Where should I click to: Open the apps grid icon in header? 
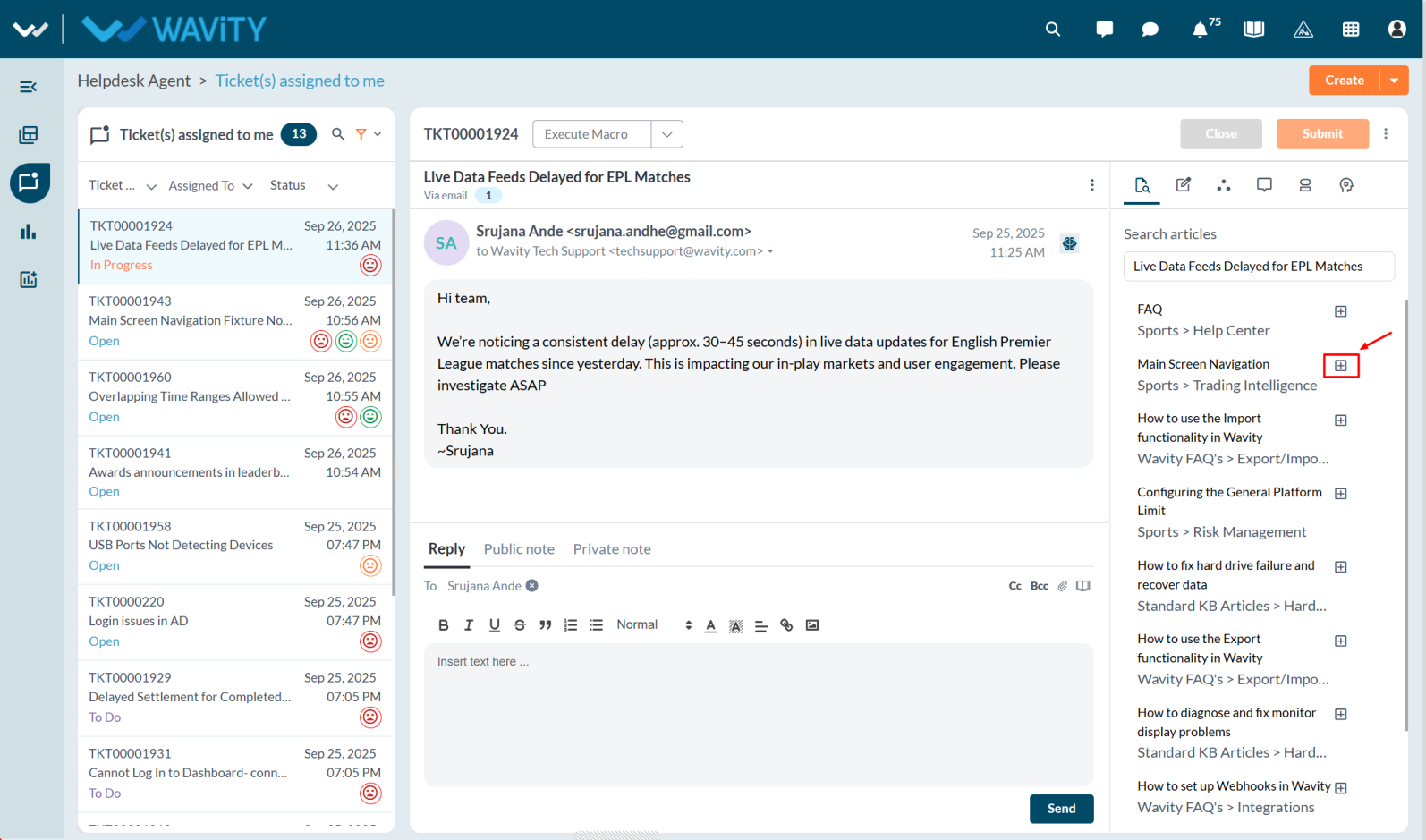coord(1351,30)
